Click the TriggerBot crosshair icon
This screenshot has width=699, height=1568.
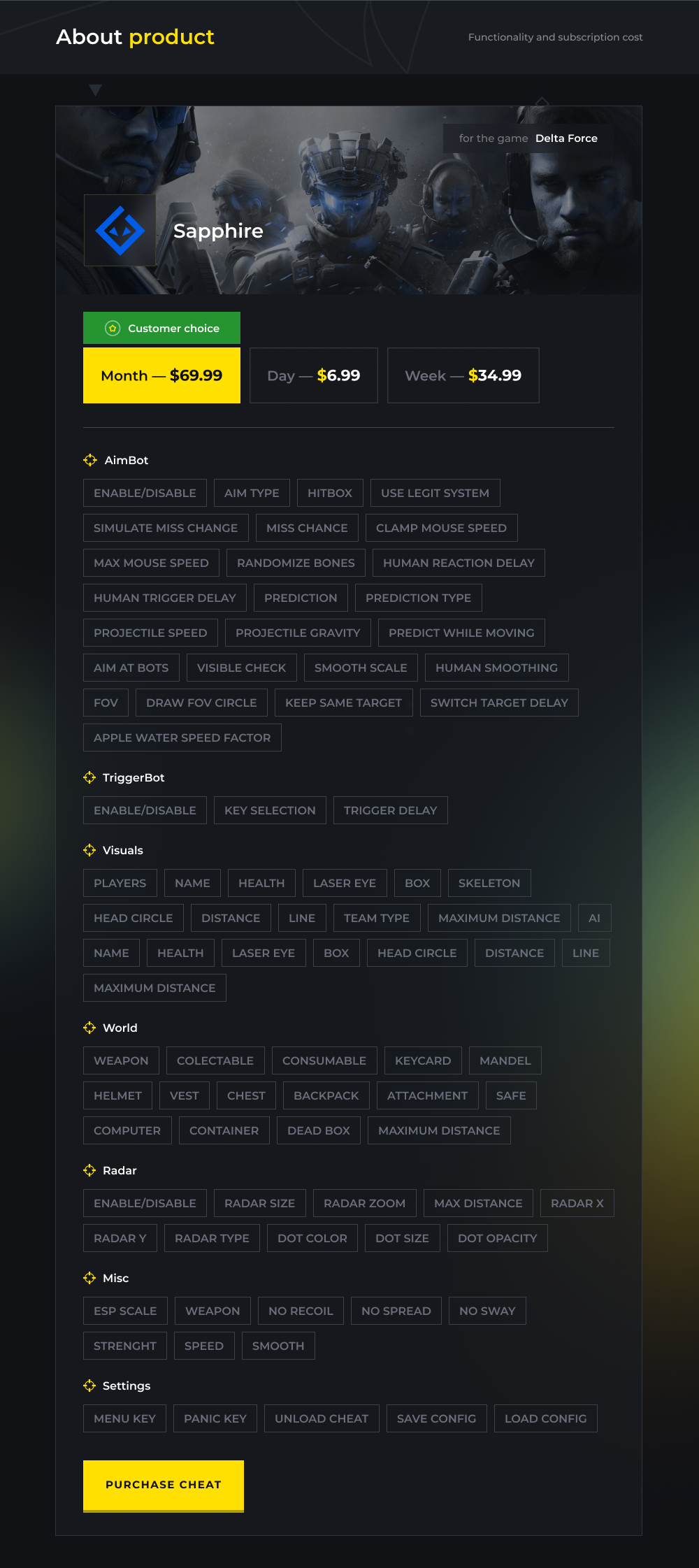click(89, 777)
